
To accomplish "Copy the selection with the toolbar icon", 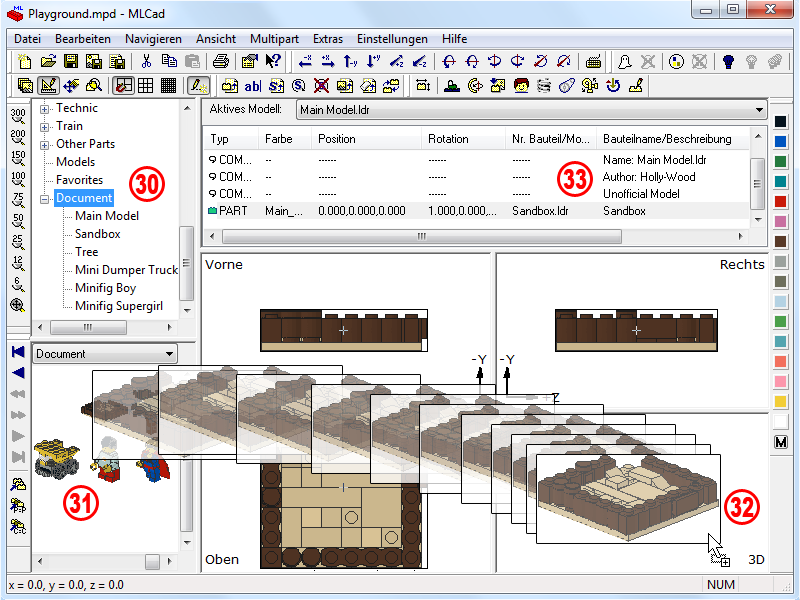I will pyautogui.click(x=169, y=62).
